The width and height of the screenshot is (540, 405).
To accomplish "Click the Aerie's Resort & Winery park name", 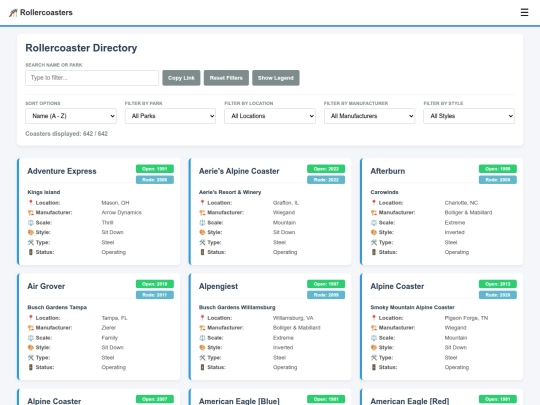I will (230, 192).
